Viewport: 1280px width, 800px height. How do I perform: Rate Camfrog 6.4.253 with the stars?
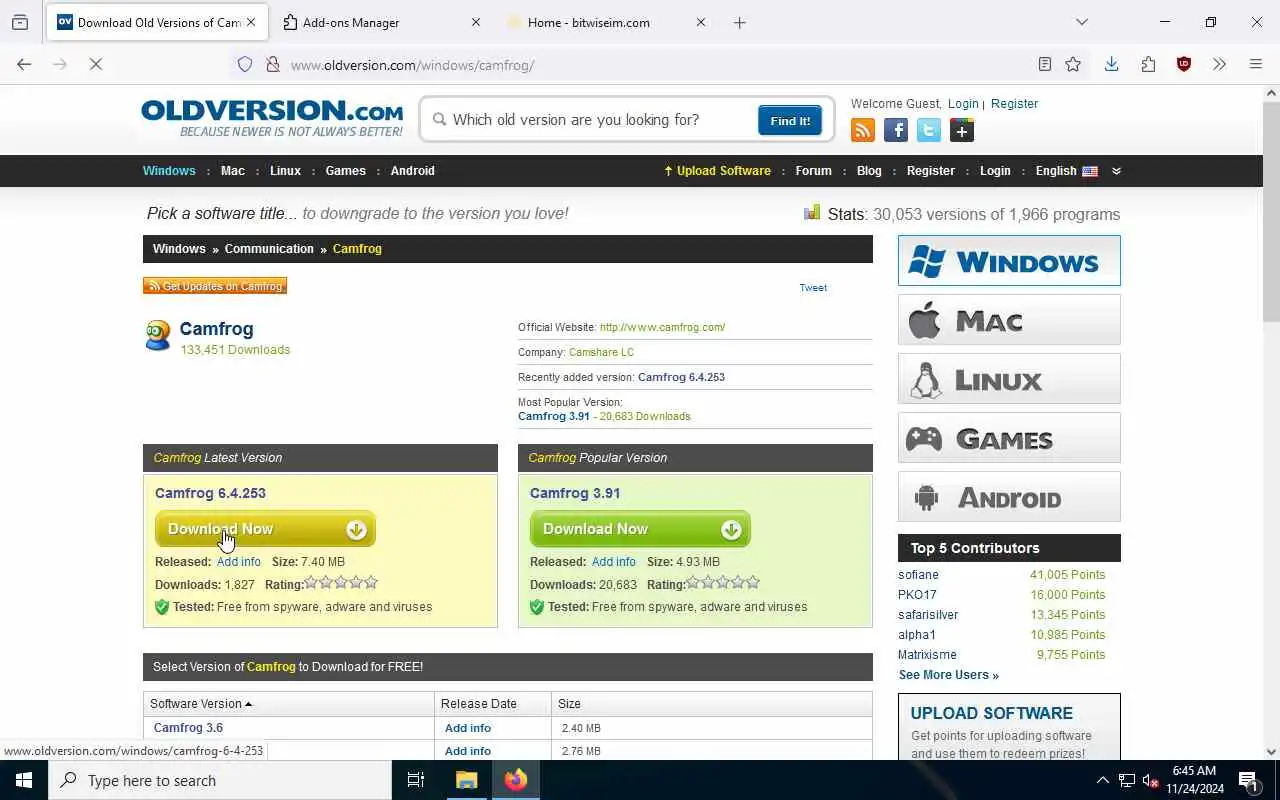coord(341,582)
